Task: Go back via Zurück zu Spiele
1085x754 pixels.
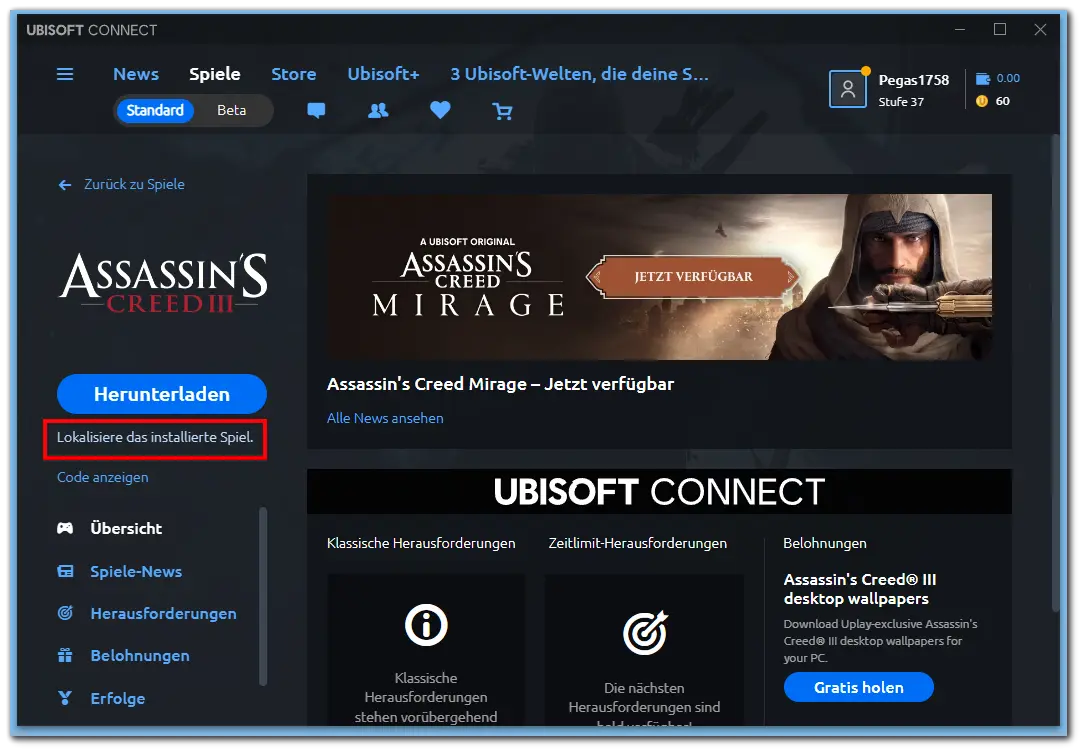Action: [134, 185]
